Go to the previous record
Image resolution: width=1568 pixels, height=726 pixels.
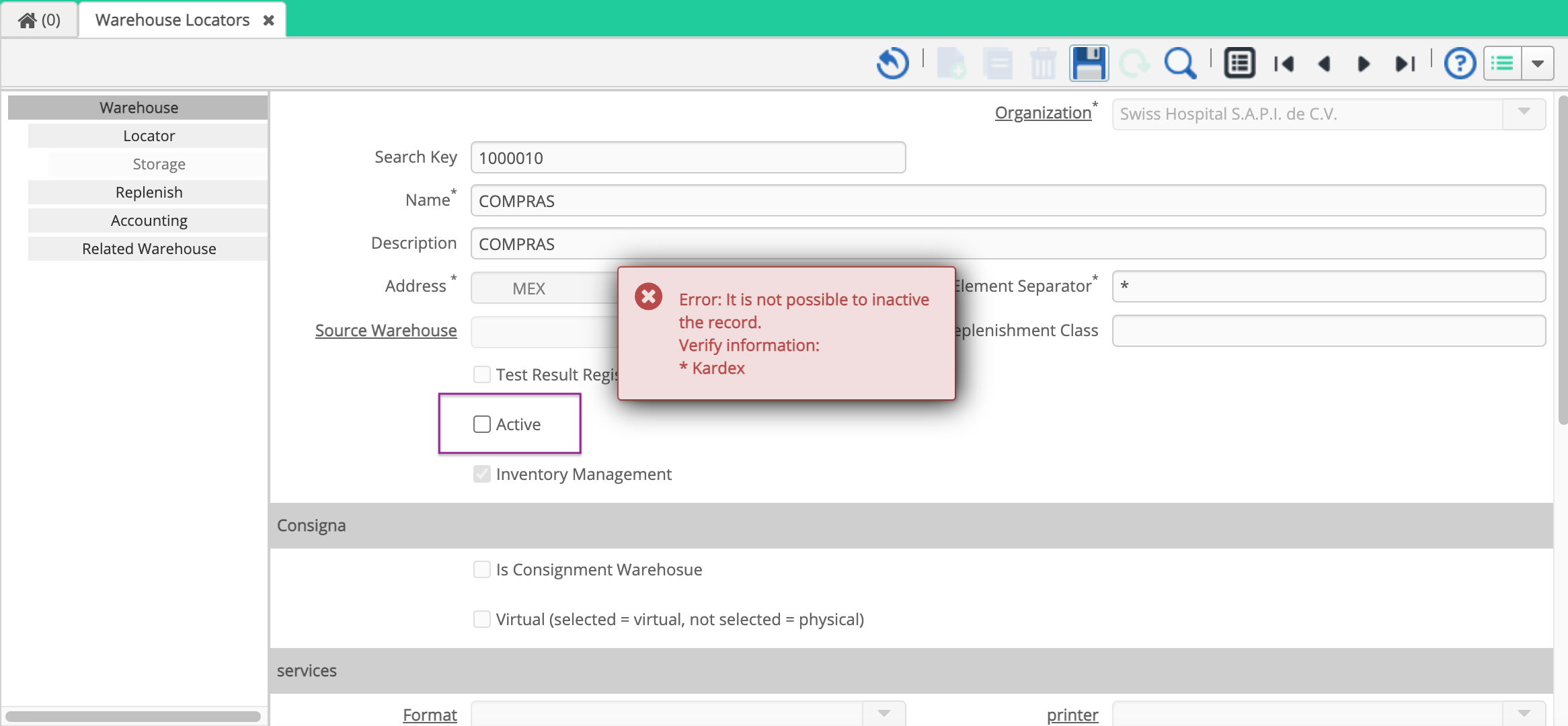1323,64
